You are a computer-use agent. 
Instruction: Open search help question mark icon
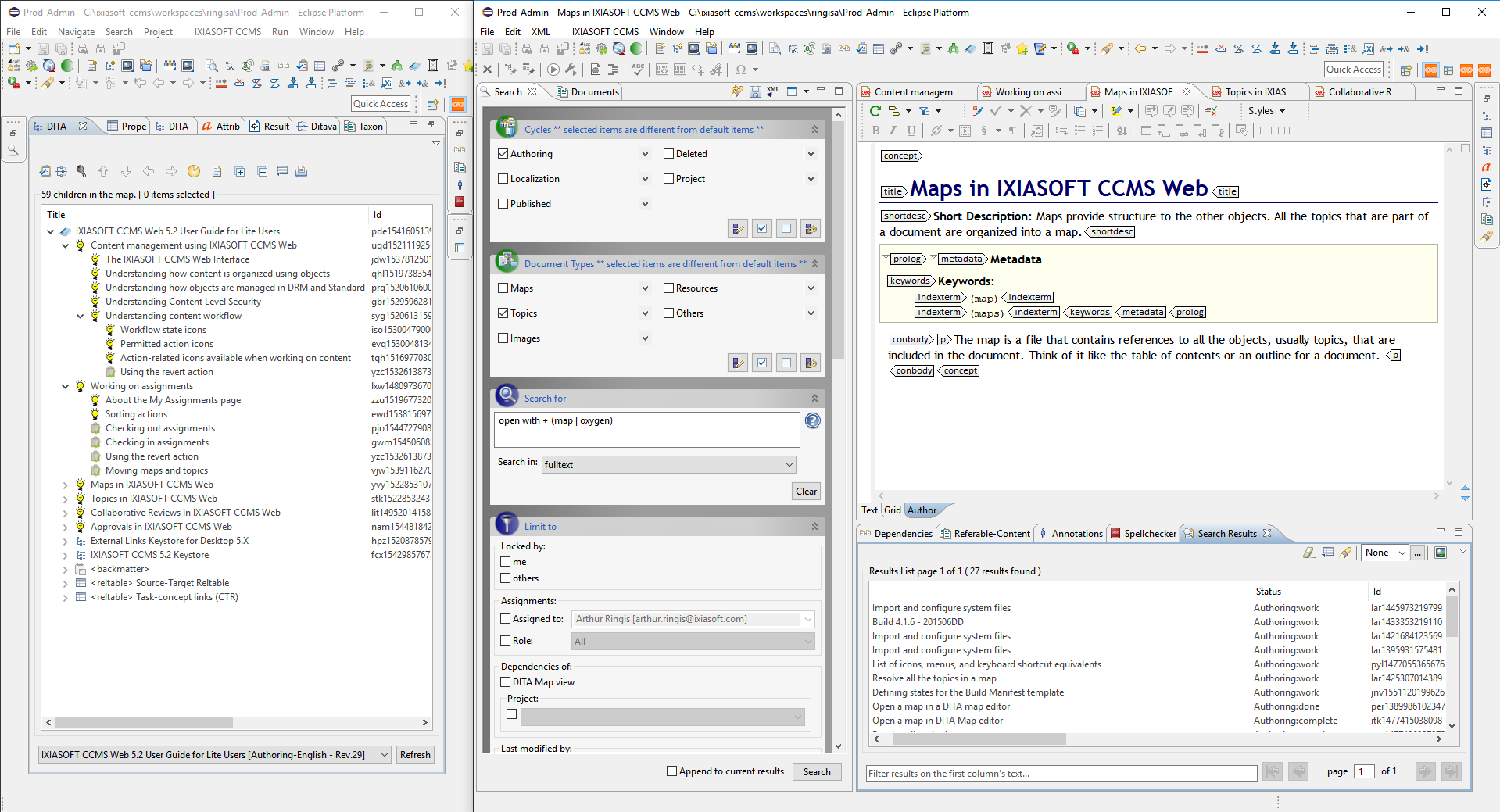point(813,421)
